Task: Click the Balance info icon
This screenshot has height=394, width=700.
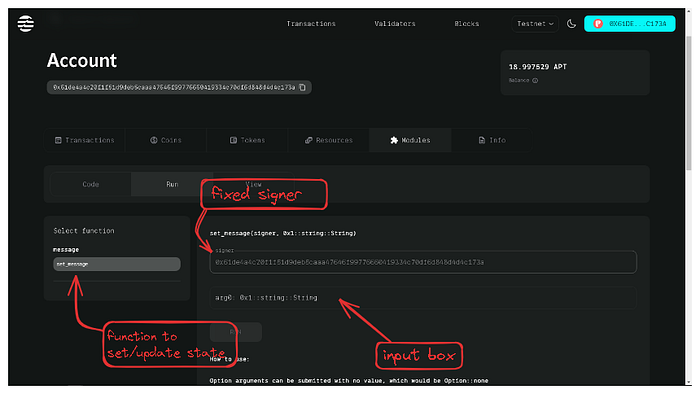Action: pyautogui.click(x=535, y=80)
